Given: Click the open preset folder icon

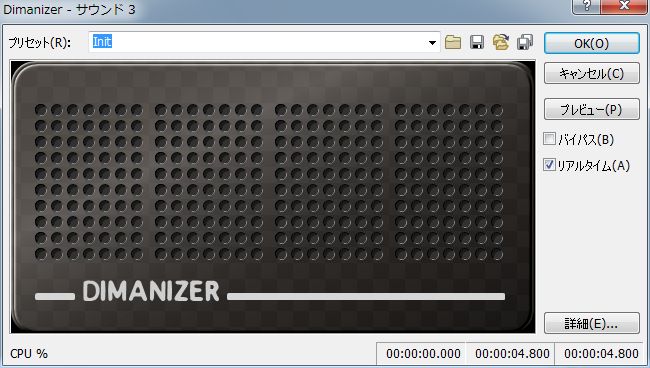Looking at the screenshot, I should tap(453, 42).
